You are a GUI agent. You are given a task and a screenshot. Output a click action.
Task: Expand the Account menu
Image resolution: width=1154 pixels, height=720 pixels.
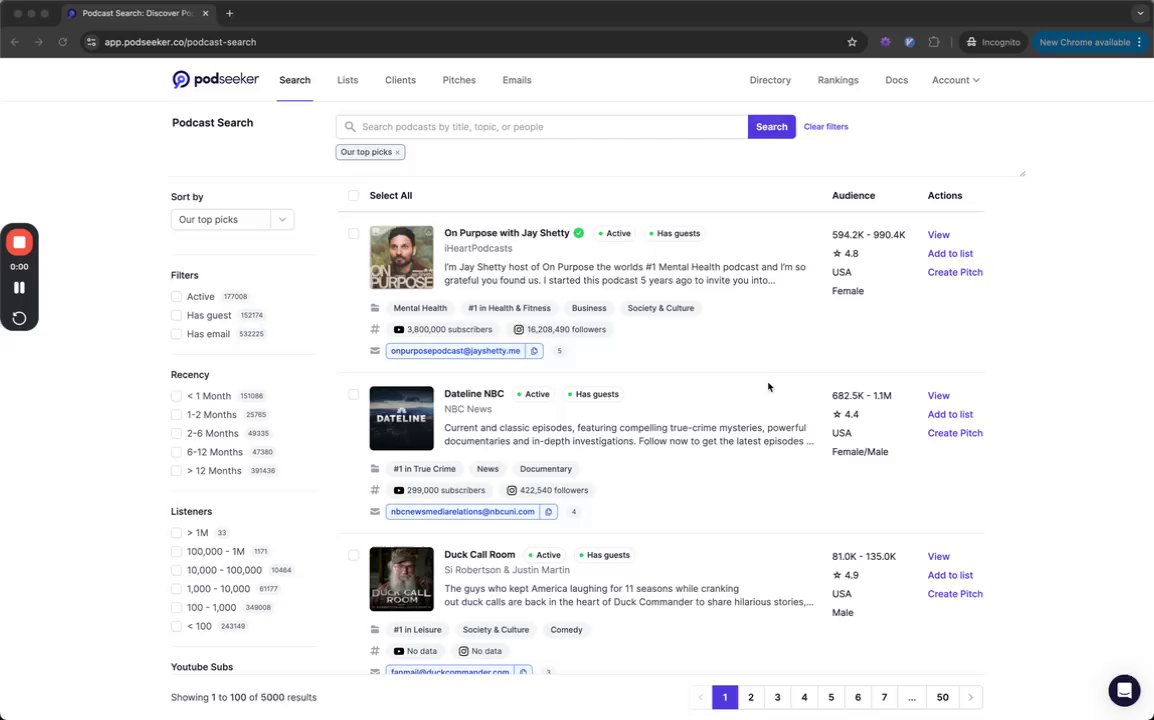click(x=955, y=80)
